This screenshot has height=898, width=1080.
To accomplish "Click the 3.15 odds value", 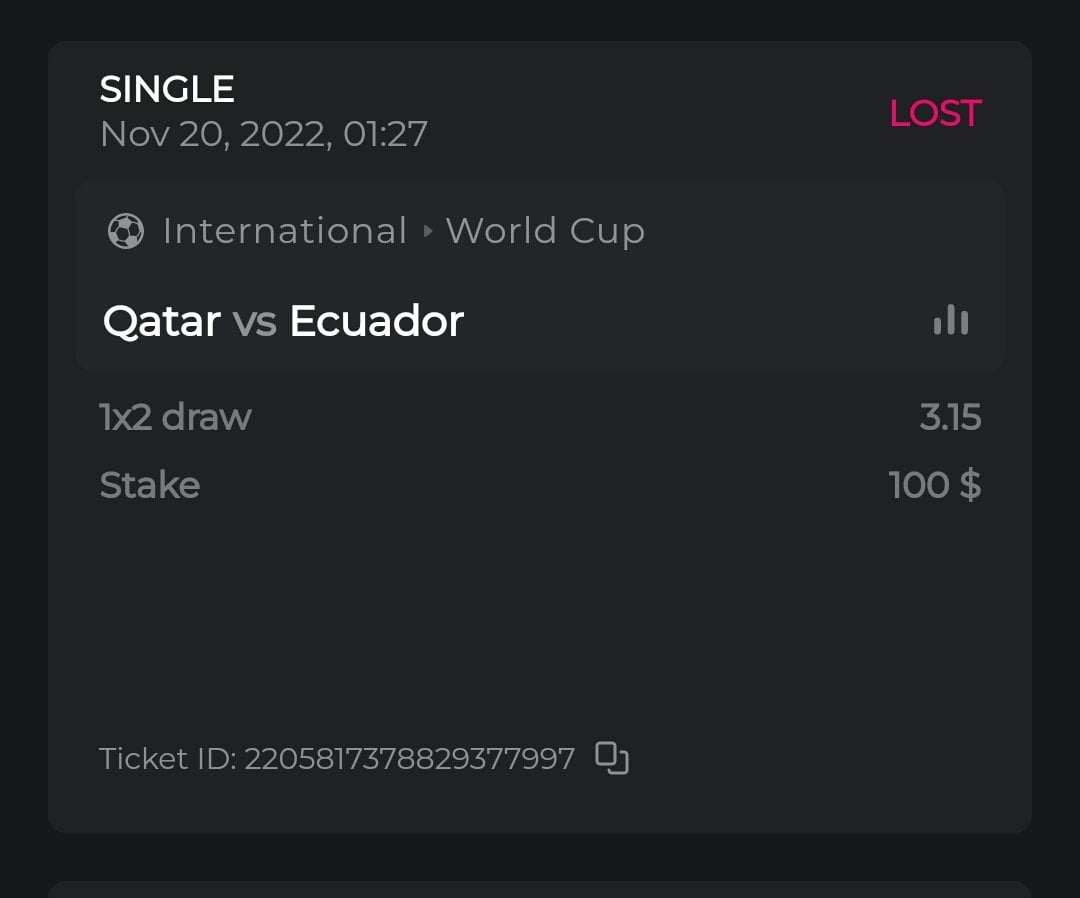I will tap(950, 417).
